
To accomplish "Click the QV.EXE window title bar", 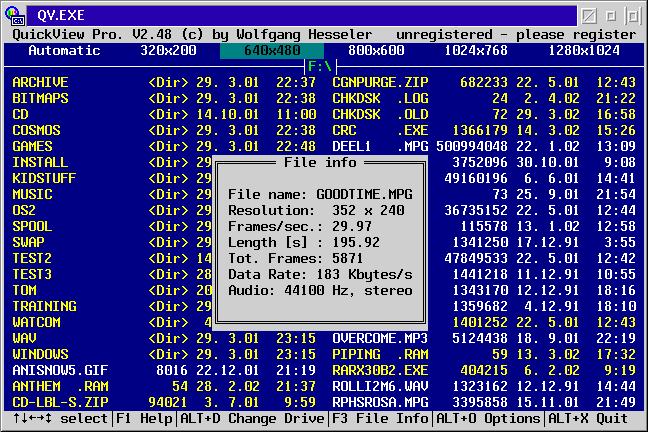I will tap(302, 15).
